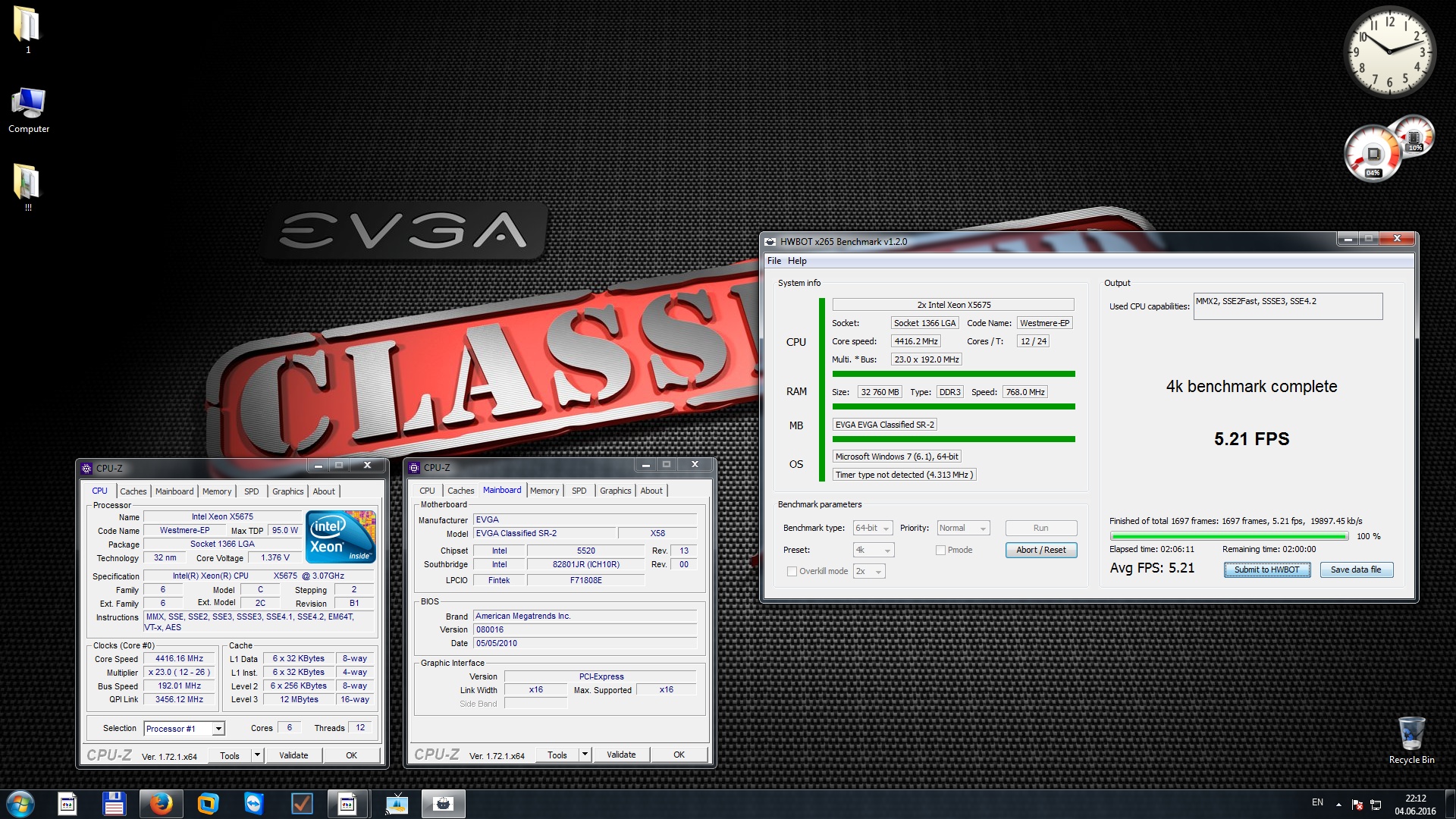Screen dimensions: 1456x819
Task: Open the Overkill mode 2x dropdown
Action: coord(869,571)
